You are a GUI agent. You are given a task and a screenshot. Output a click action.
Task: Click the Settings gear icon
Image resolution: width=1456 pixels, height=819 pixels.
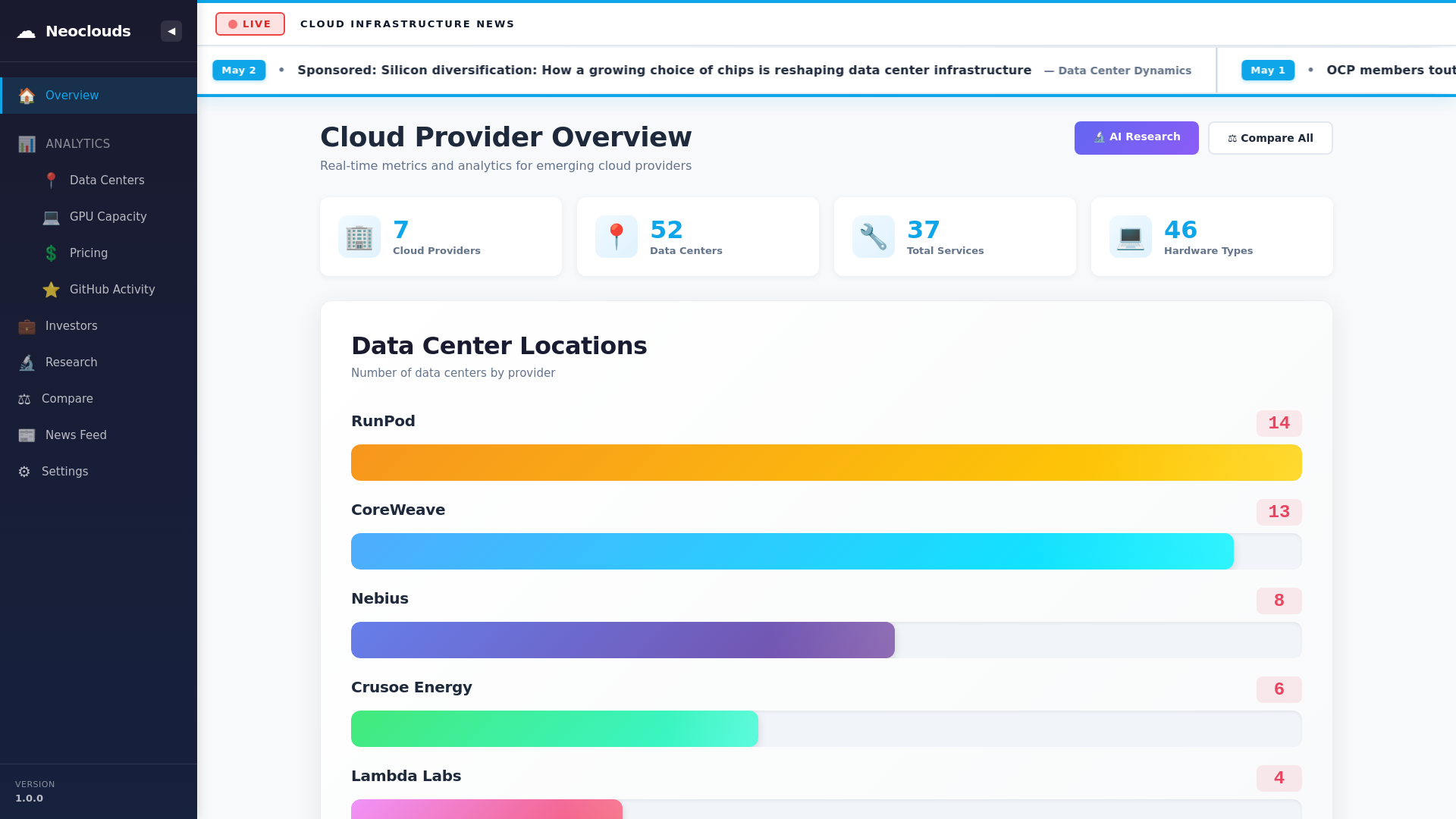[x=24, y=472]
